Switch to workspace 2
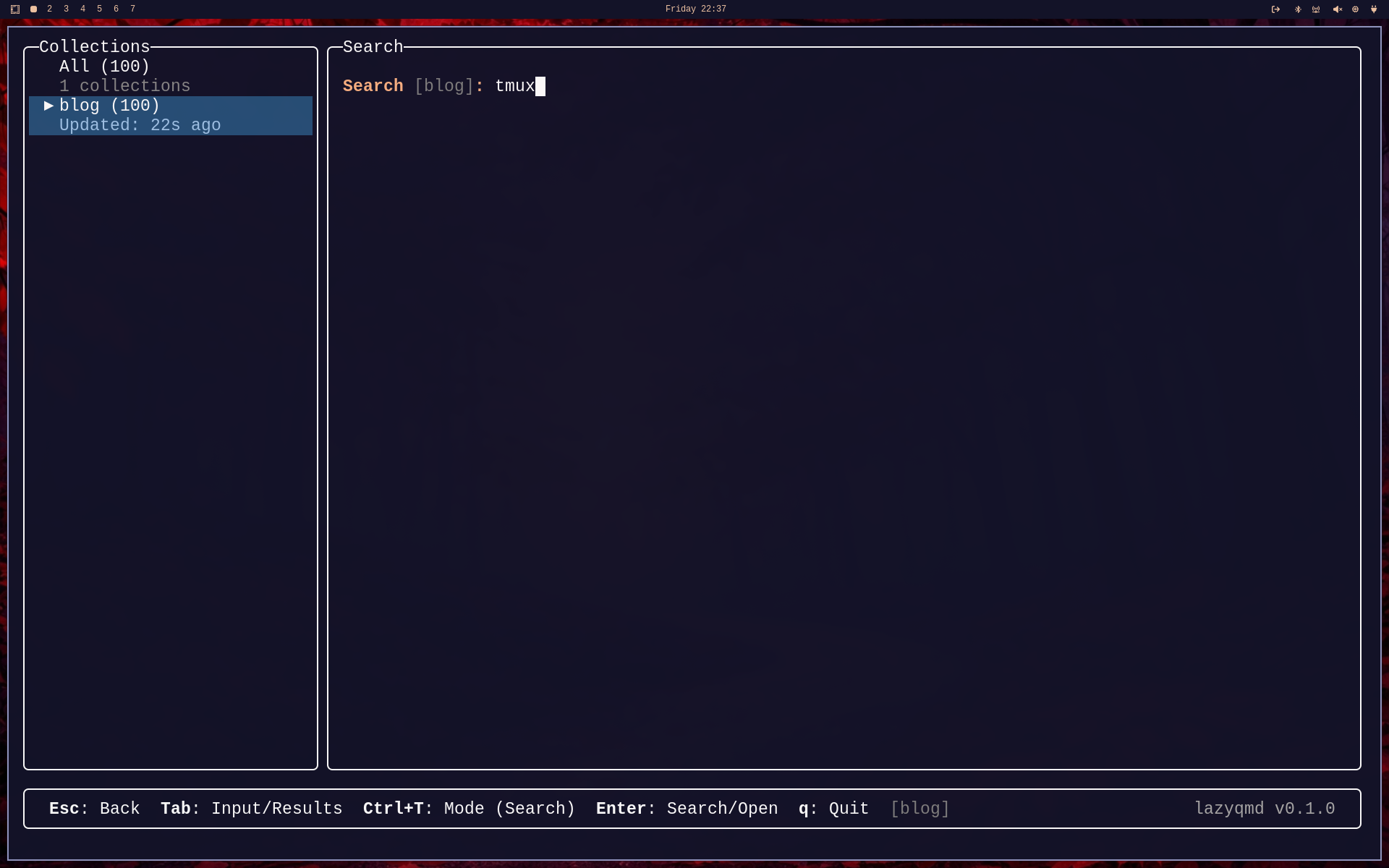This screenshot has height=868, width=1389. 49,9
